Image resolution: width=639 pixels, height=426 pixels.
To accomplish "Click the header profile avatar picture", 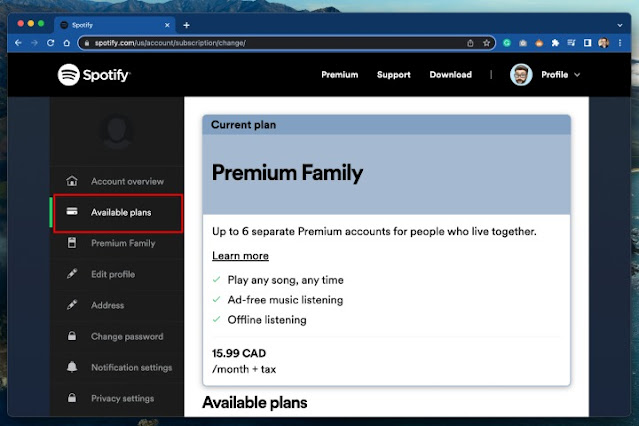I will pos(521,75).
